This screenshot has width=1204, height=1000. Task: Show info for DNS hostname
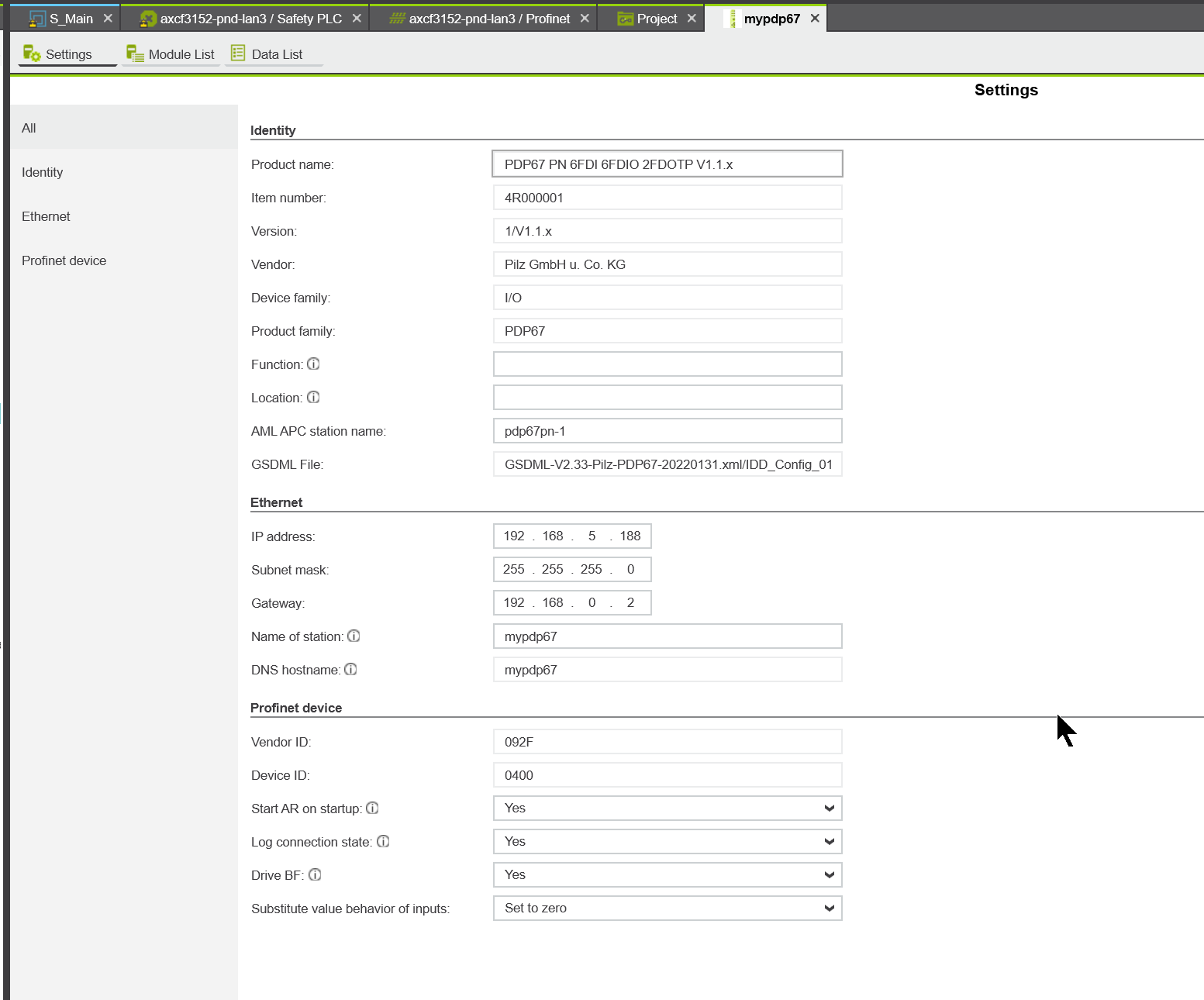350,669
